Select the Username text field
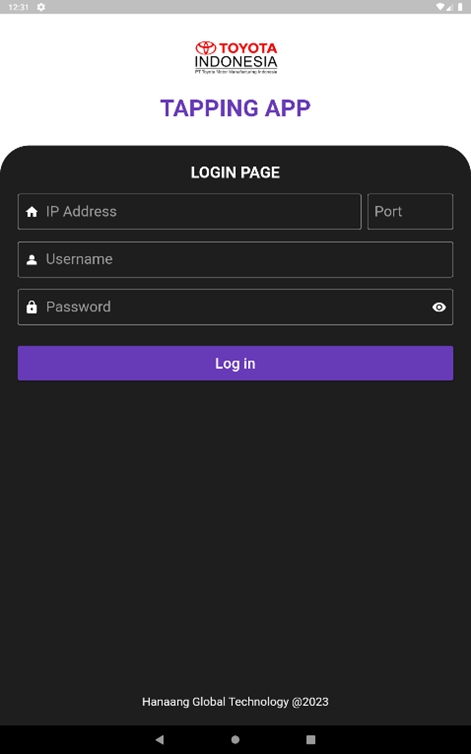Viewport: 471px width, 754px height. 235,259
